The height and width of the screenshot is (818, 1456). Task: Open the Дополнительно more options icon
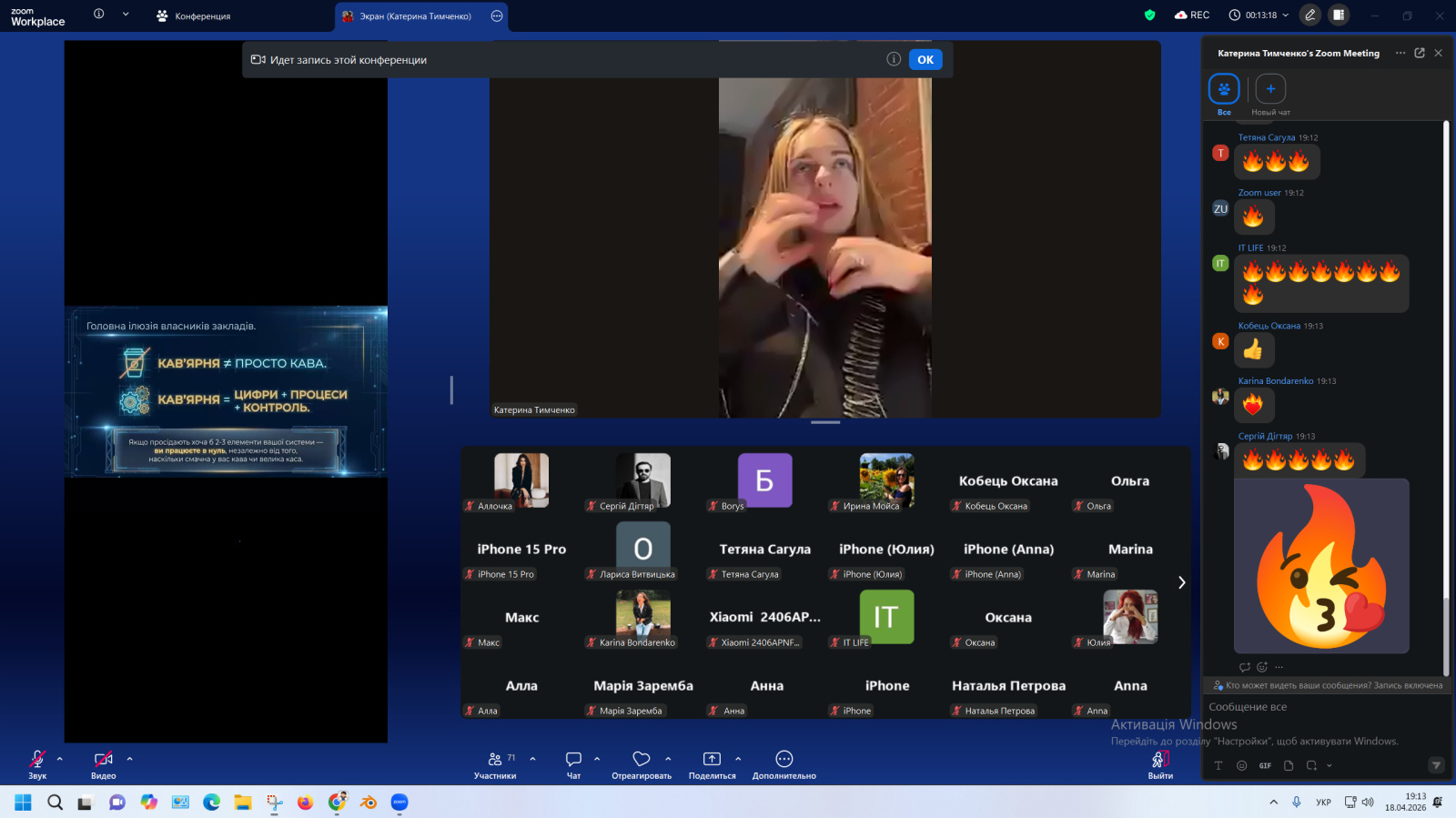click(784, 760)
